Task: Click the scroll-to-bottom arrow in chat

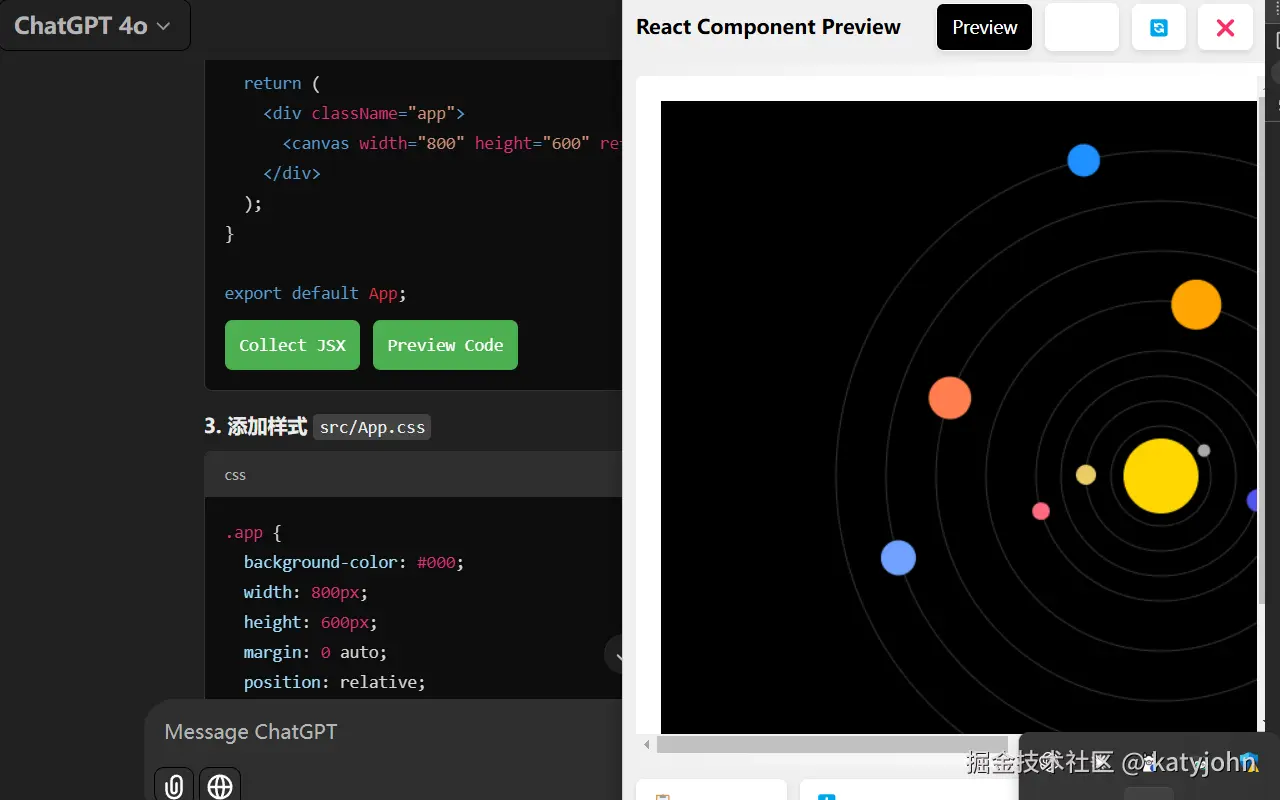Action: (616, 655)
